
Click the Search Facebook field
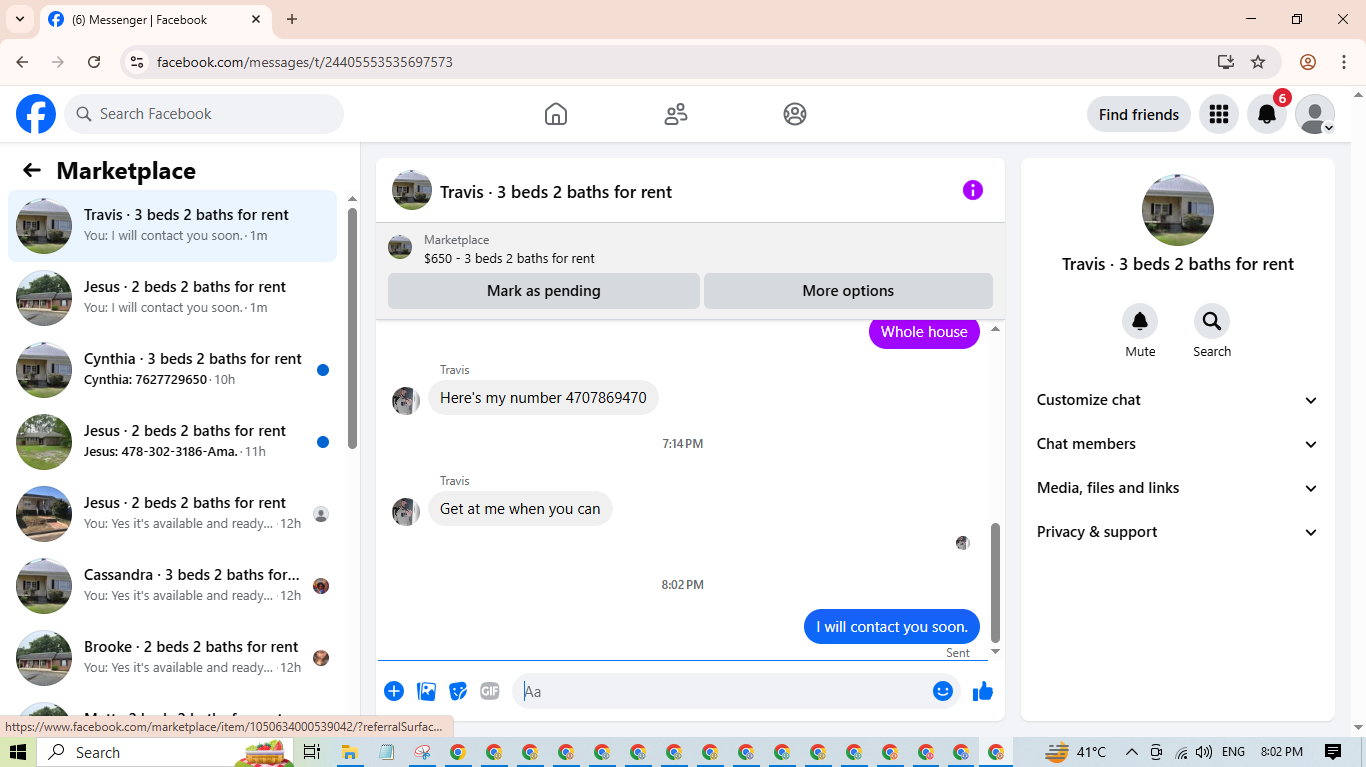(204, 114)
